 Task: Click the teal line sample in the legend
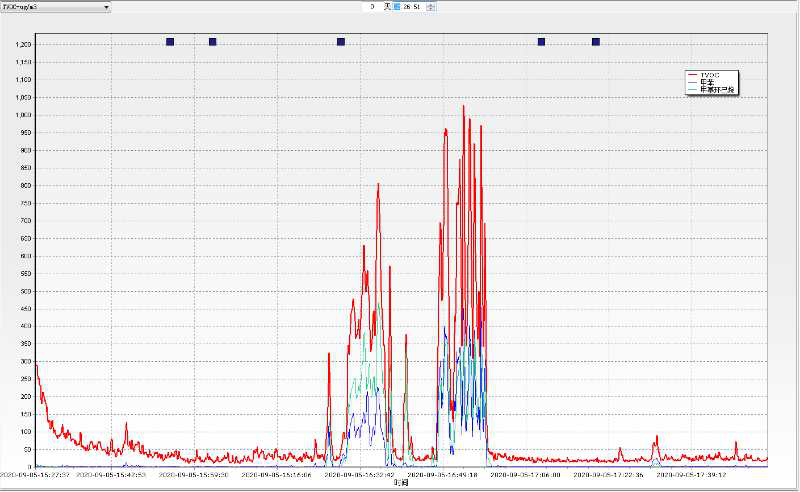(693, 89)
